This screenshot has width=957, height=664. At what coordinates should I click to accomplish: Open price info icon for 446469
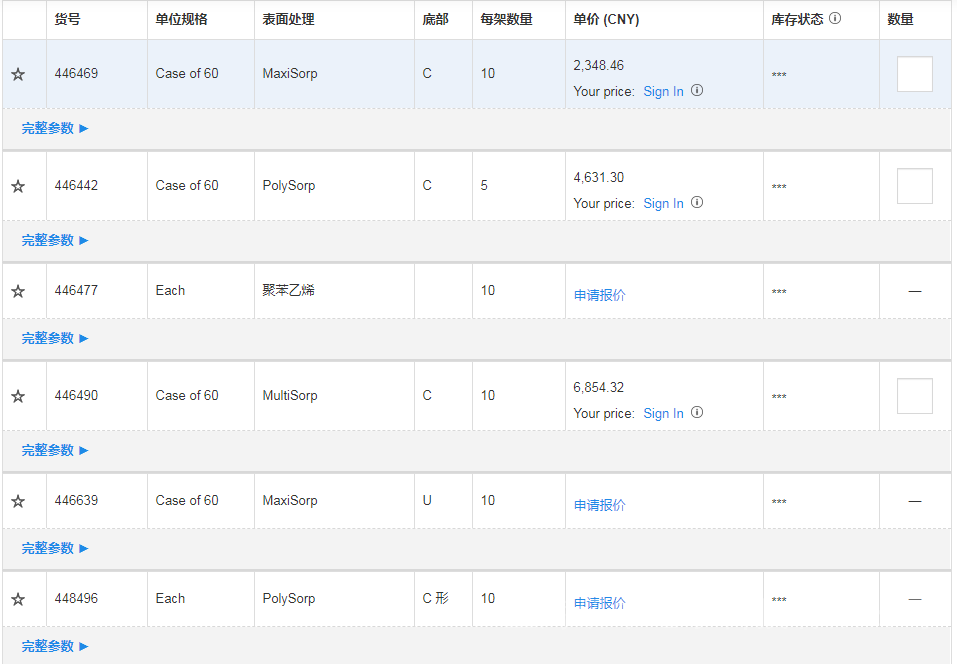click(x=697, y=91)
